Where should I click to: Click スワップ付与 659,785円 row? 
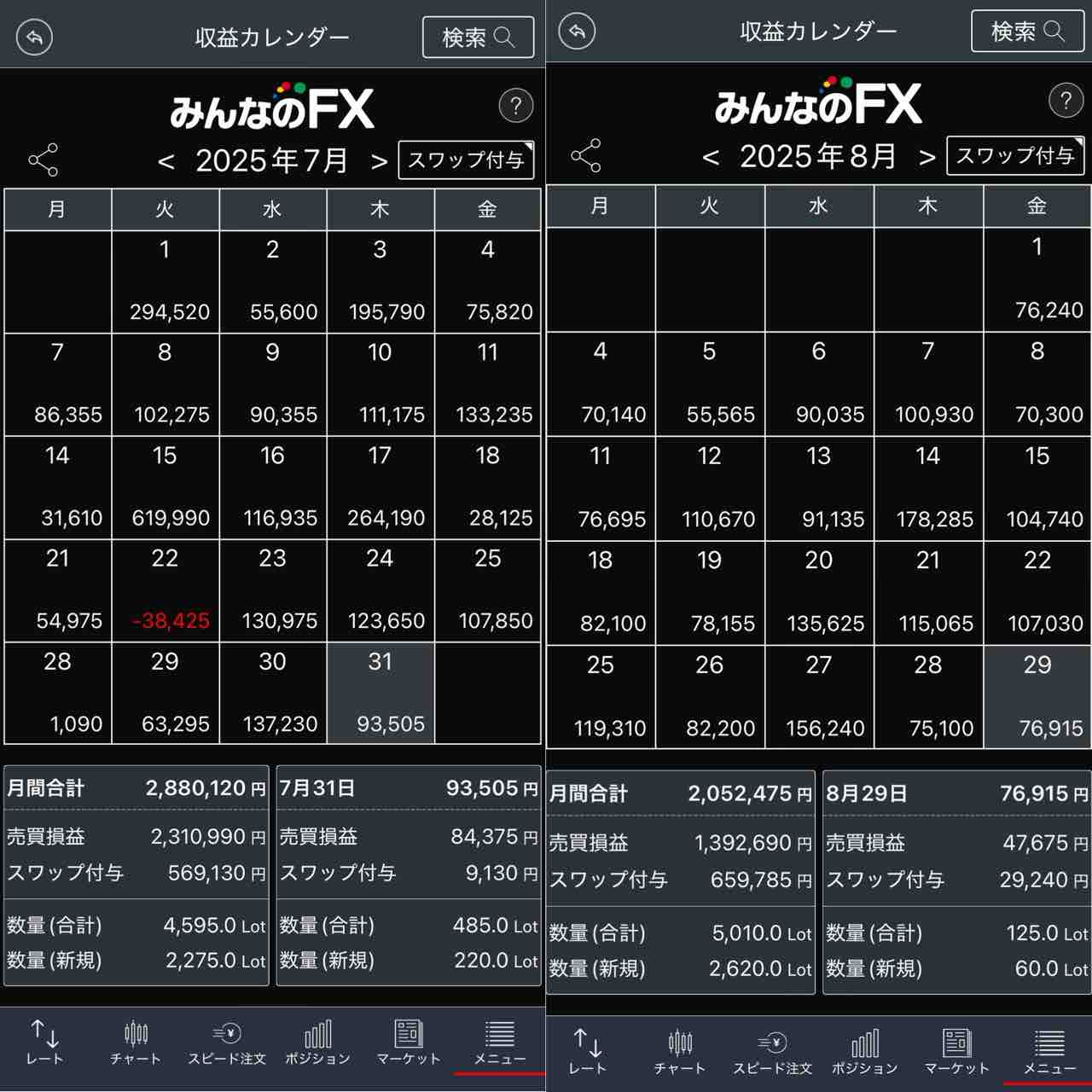tap(681, 880)
